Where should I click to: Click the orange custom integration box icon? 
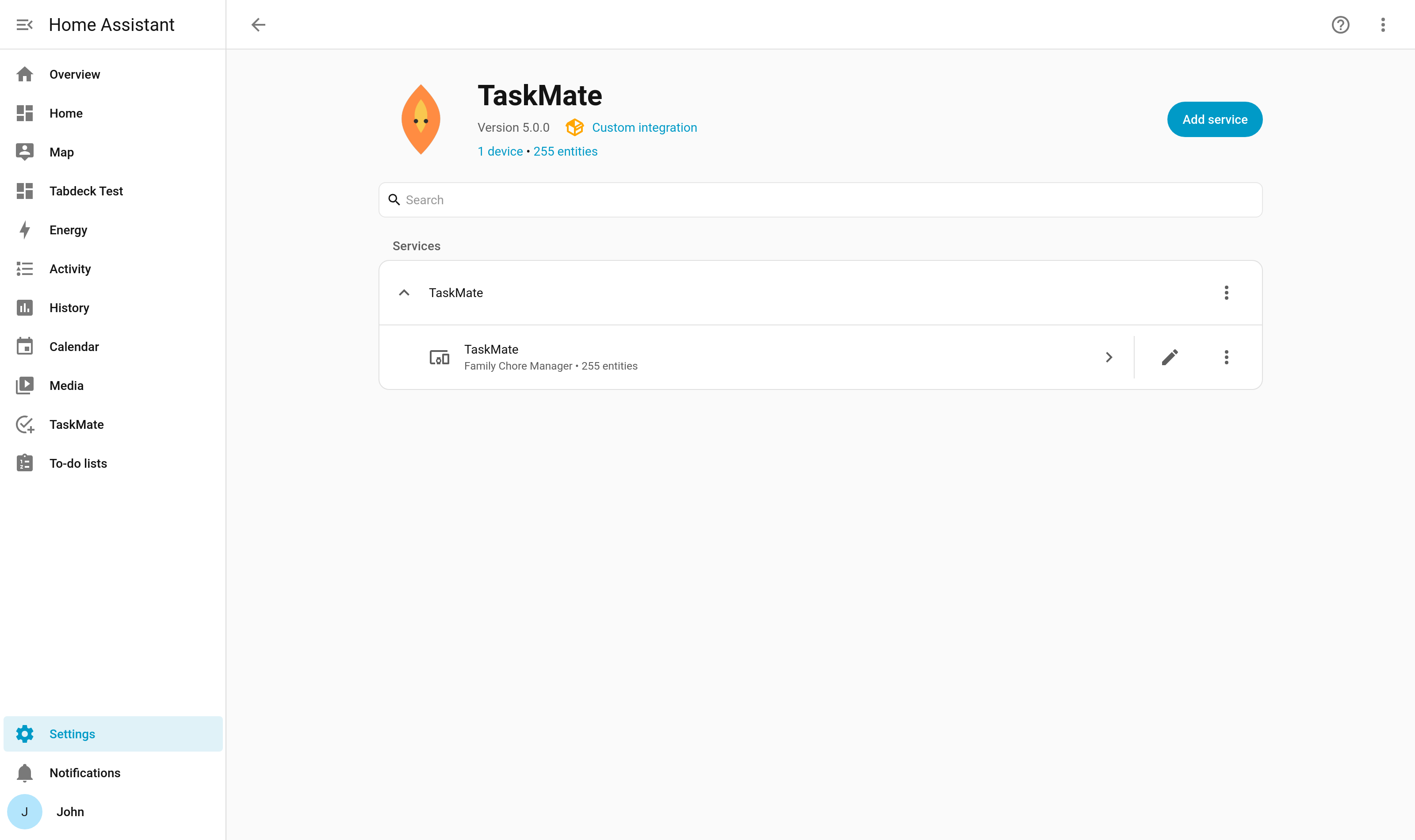(x=574, y=127)
